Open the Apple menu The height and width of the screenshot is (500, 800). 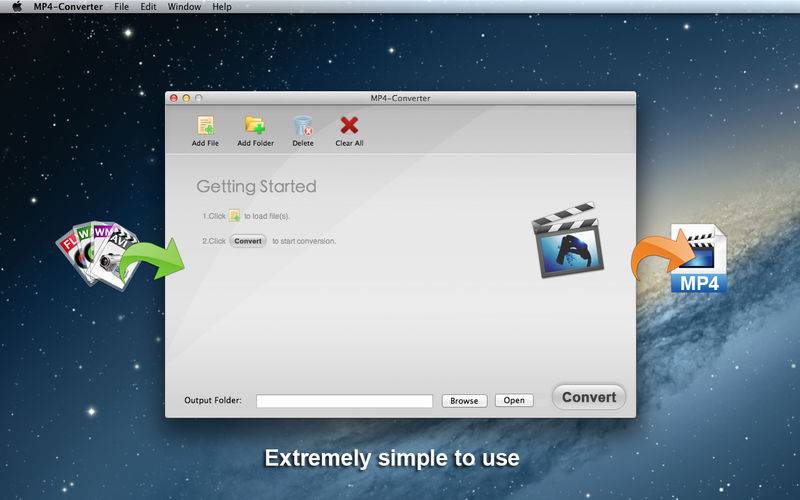click(x=17, y=7)
